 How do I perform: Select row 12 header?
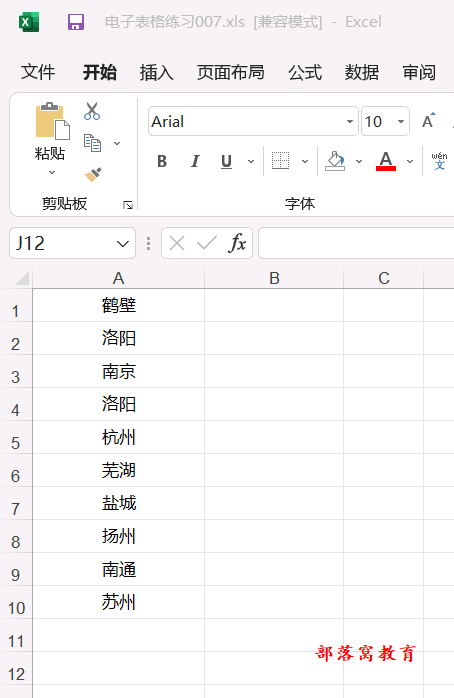16,669
